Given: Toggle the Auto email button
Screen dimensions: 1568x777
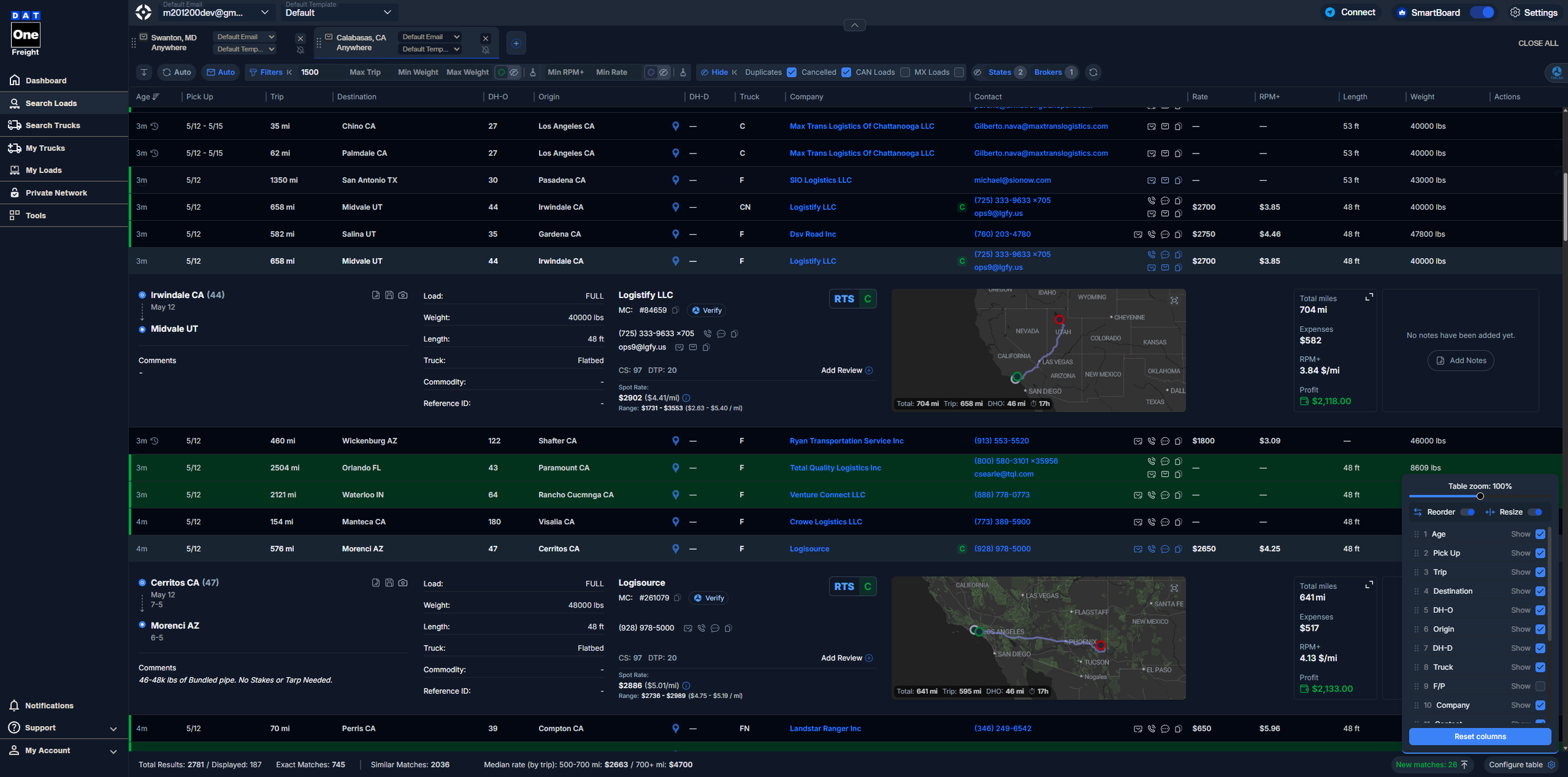Looking at the screenshot, I should 220,72.
